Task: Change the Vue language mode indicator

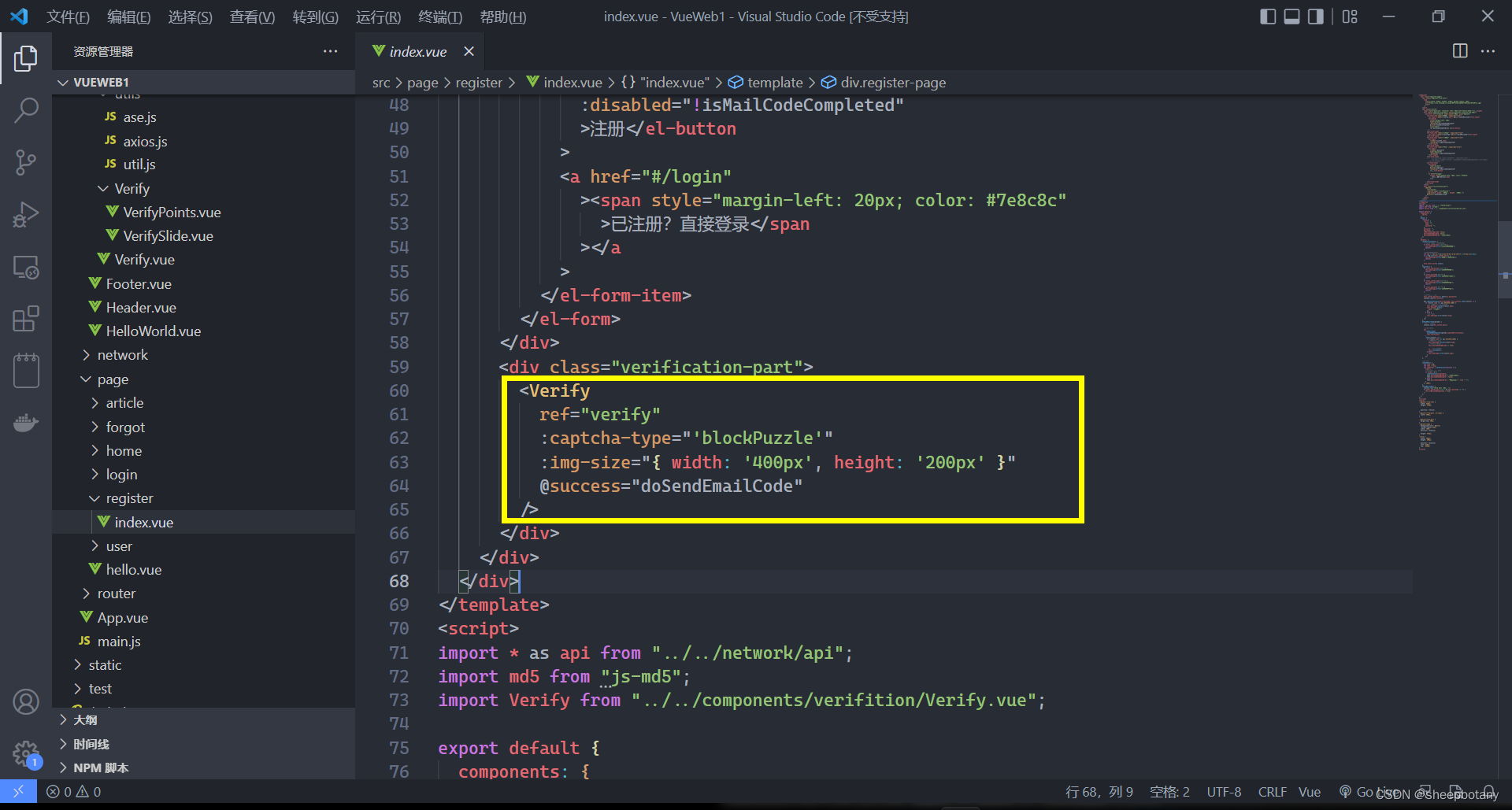Action: point(1310,792)
